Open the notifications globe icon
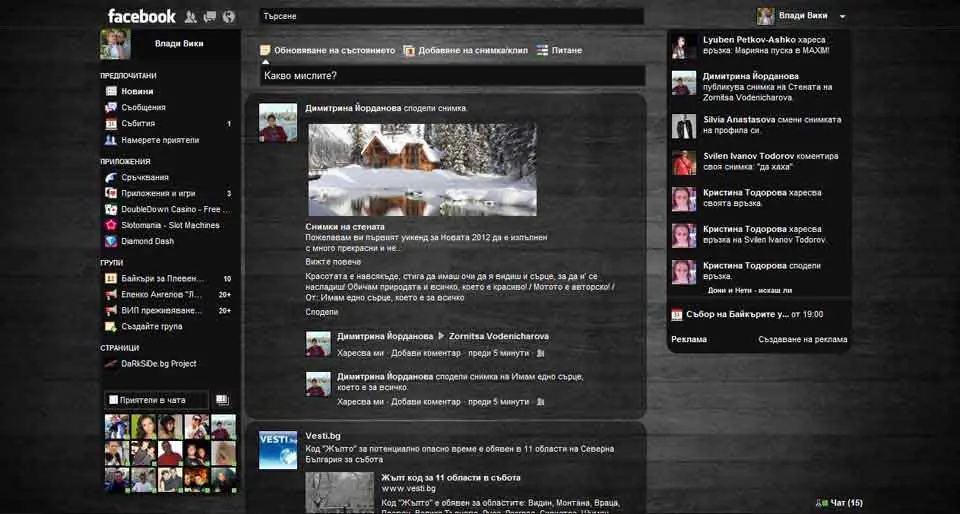960x514 pixels. pyautogui.click(x=229, y=17)
